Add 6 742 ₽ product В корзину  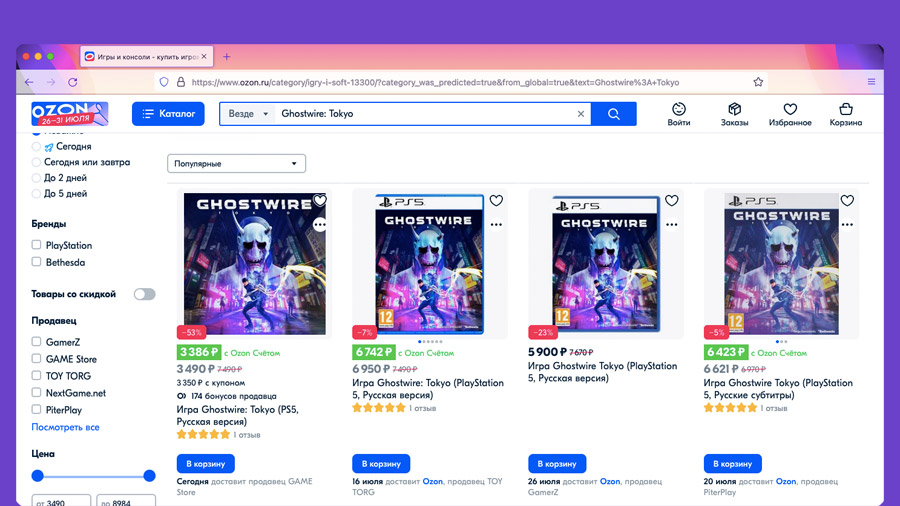click(381, 464)
